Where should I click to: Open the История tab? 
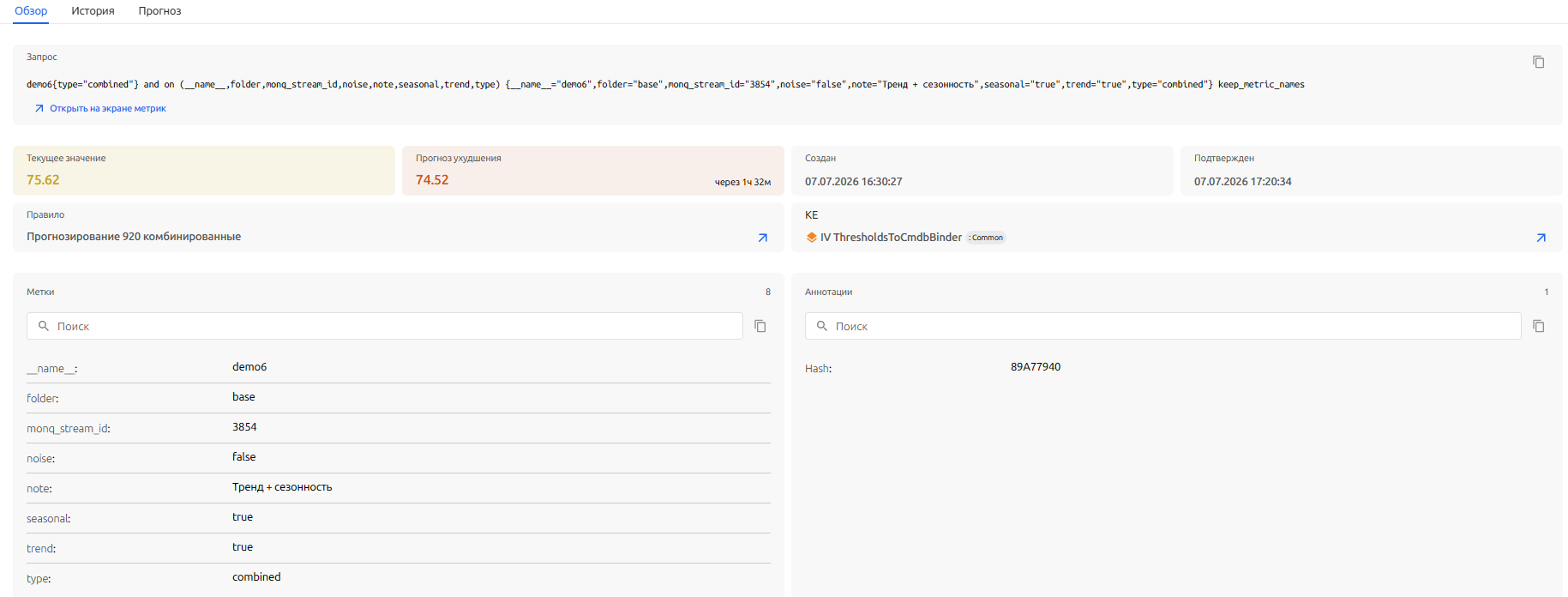pyautogui.click(x=93, y=11)
